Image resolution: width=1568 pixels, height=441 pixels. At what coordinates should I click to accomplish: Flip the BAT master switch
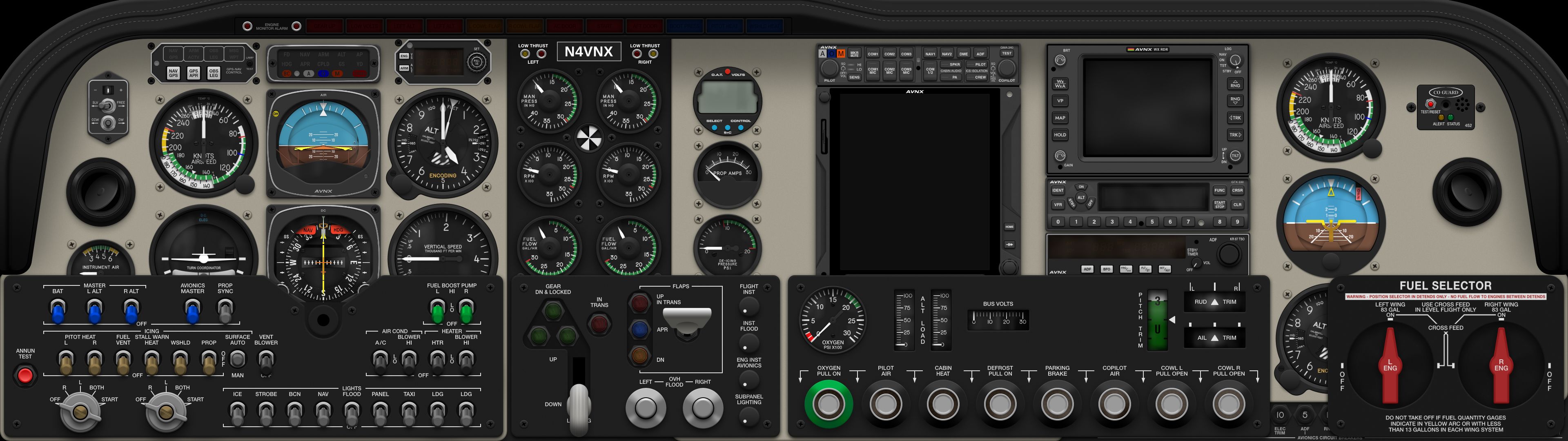pos(58,312)
